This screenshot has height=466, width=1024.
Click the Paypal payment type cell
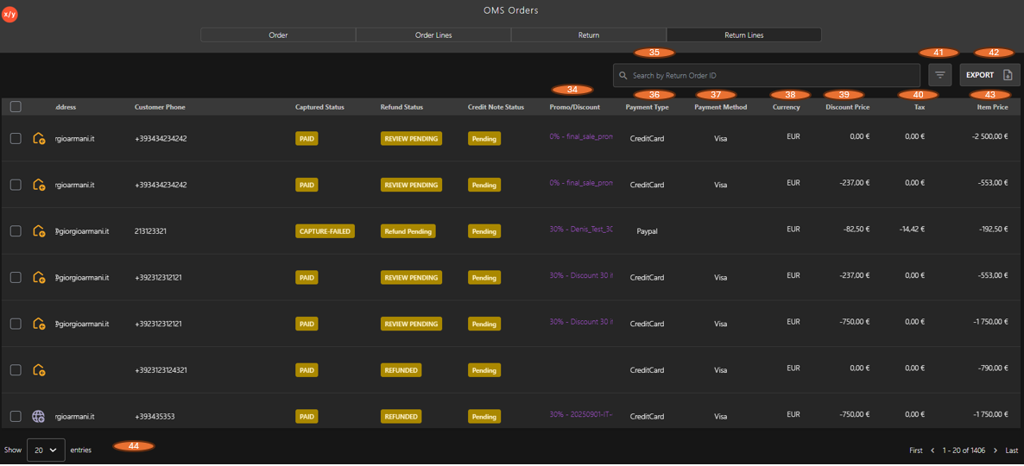(x=647, y=231)
